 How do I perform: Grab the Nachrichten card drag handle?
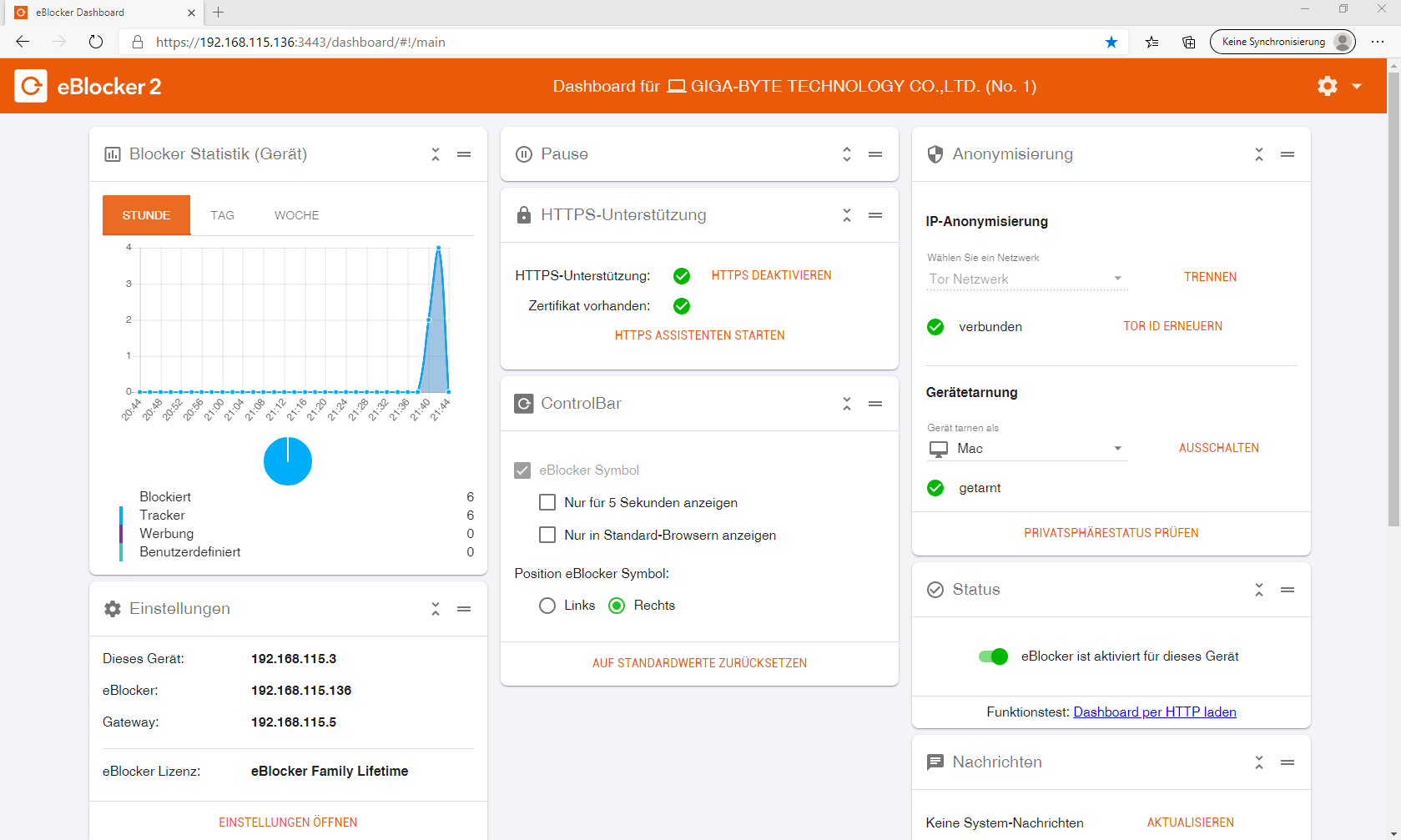click(x=1288, y=762)
